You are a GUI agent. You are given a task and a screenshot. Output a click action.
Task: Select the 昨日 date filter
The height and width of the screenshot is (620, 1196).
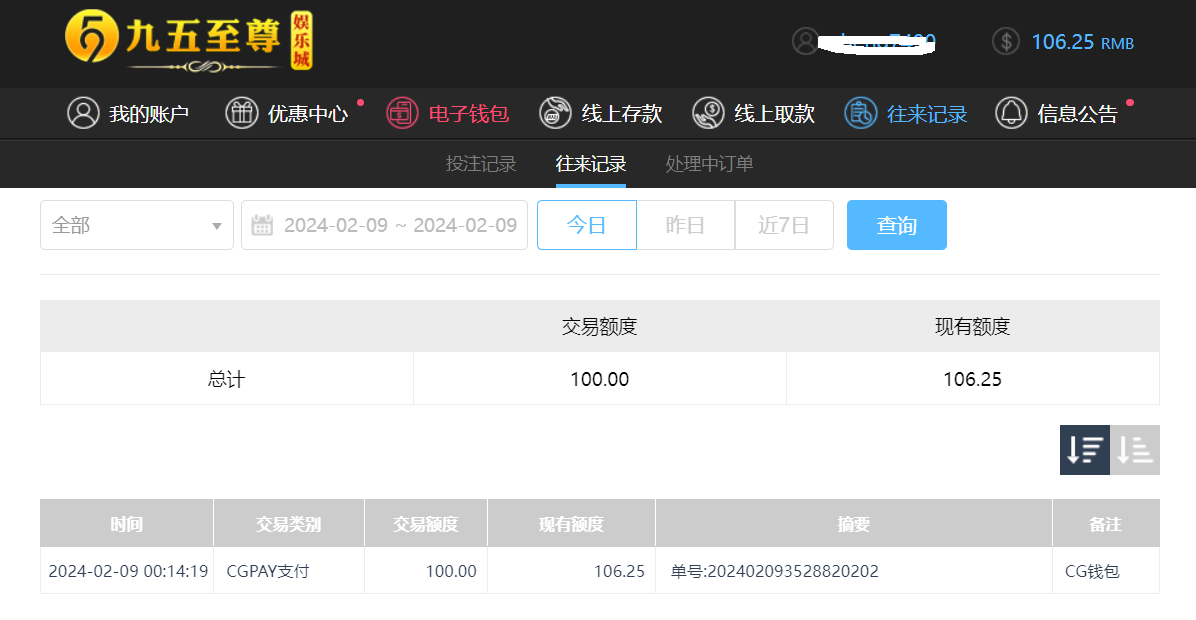coord(686,225)
